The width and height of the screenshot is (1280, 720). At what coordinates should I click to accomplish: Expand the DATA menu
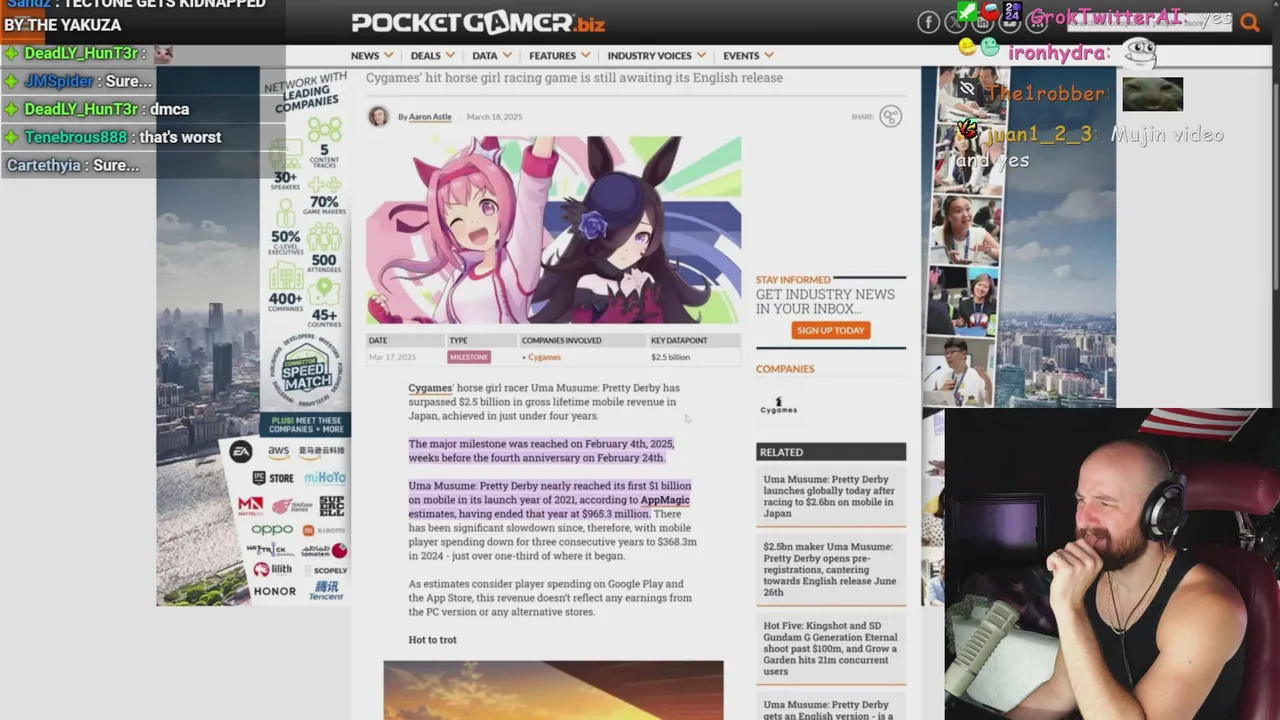(492, 55)
